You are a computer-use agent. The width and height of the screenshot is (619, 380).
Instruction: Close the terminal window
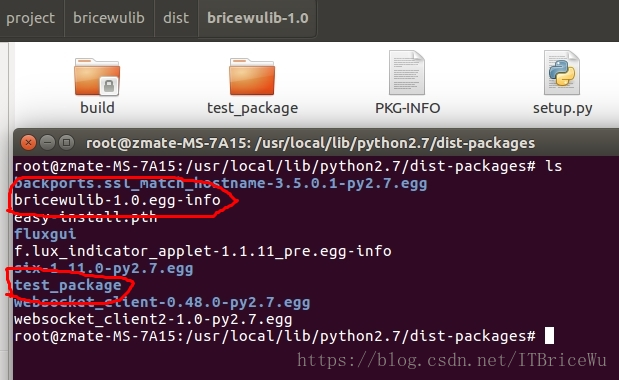click(x=28, y=142)
